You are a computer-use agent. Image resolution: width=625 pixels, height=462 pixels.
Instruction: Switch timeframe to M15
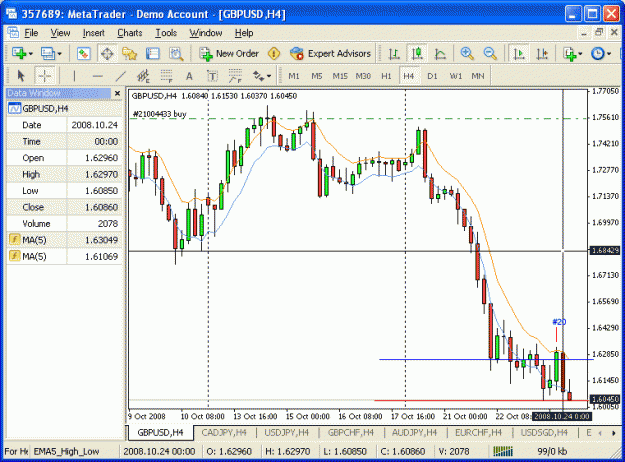(340, 76)
